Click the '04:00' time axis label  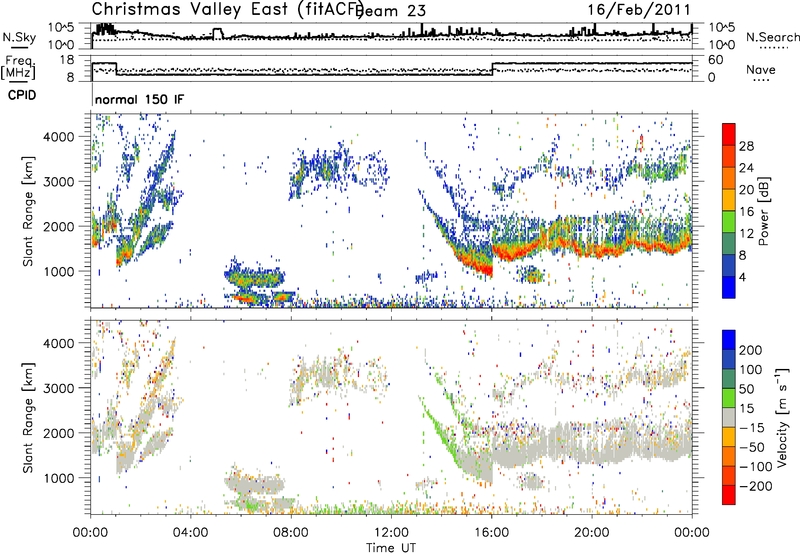190,533
